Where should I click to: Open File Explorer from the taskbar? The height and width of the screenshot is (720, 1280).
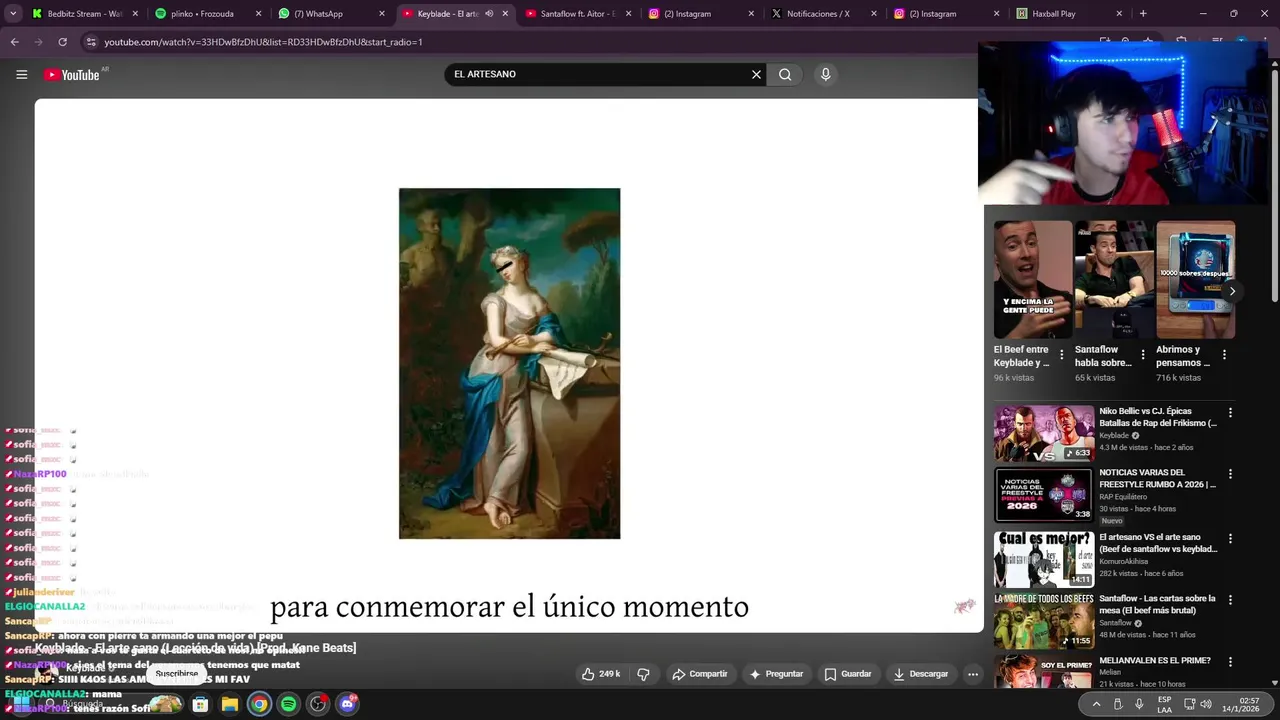coord(229,704)
